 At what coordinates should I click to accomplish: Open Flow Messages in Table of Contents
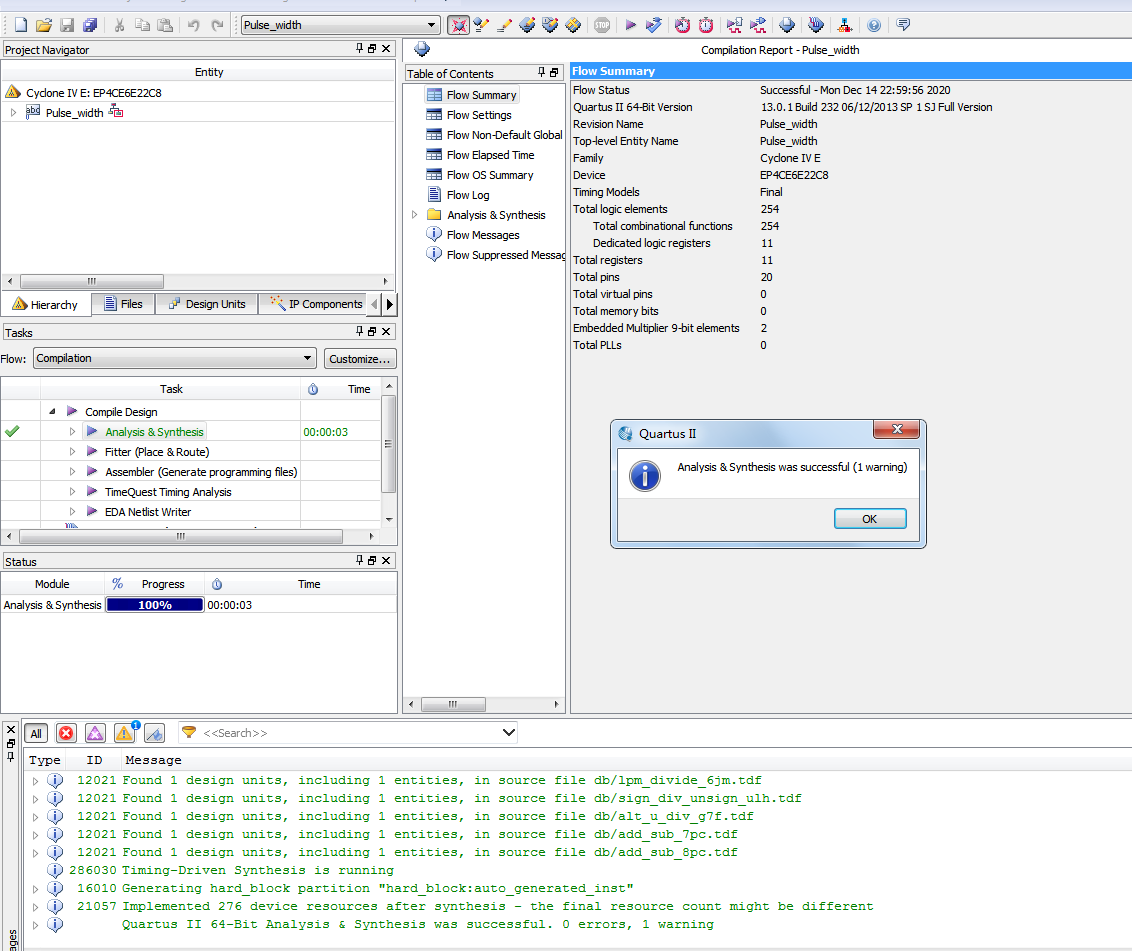tap(483, 235)
